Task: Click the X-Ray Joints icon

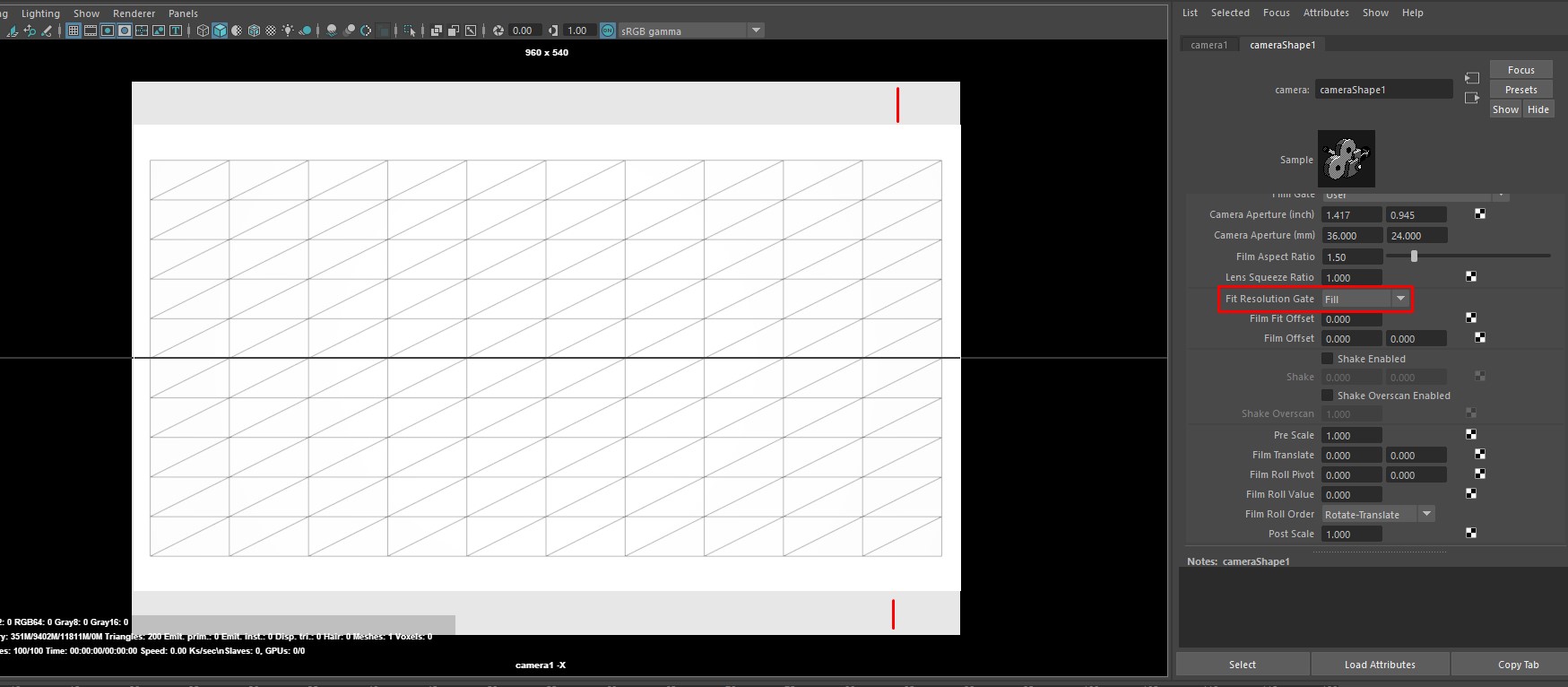Action: coord(471,30)
